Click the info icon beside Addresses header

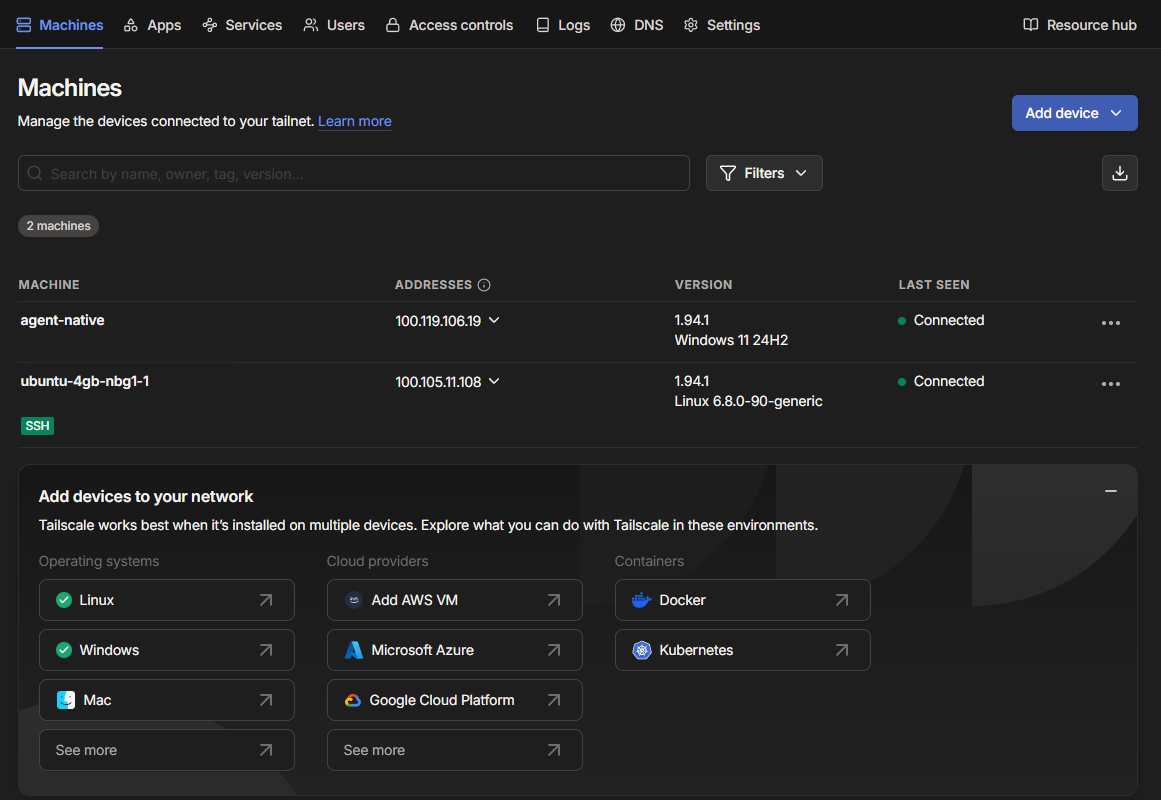484,285
